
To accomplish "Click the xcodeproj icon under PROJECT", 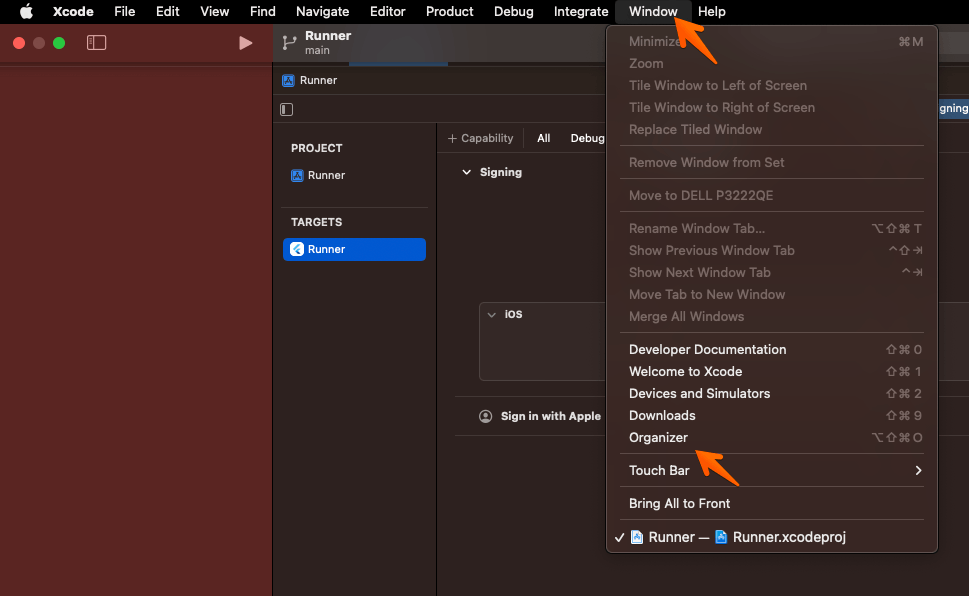I will 297,176.
